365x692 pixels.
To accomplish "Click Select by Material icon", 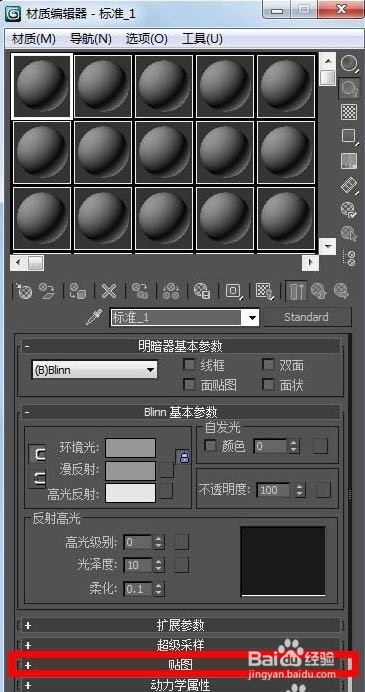I will pyautogui.click(x=350, y=233).
